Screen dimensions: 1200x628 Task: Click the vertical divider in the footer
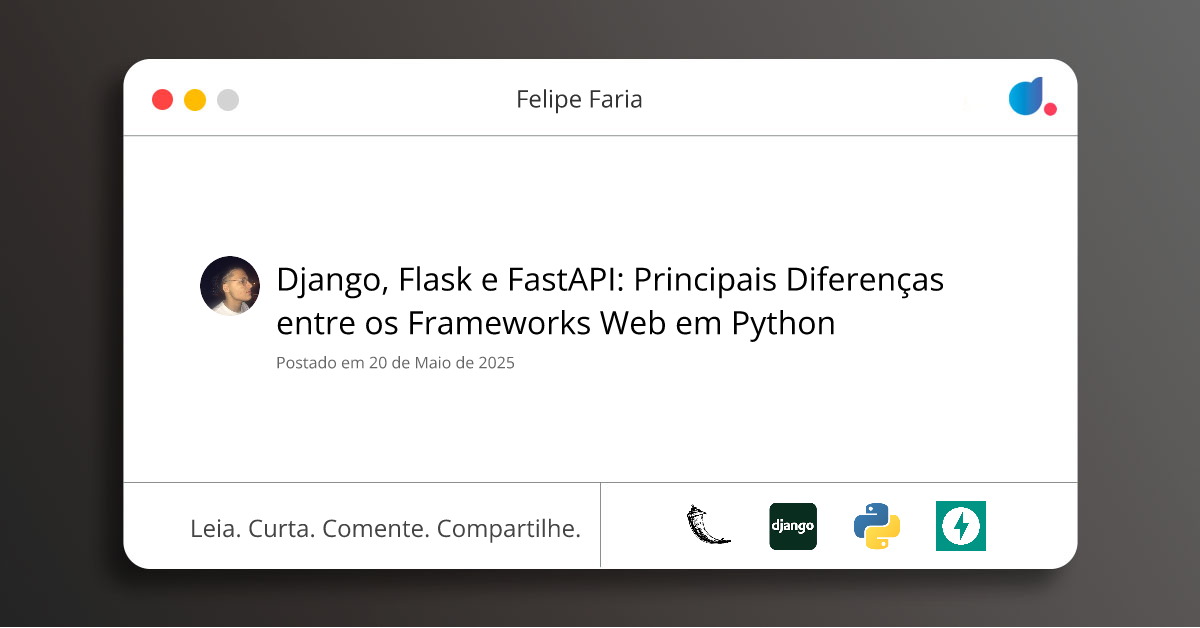600,525
